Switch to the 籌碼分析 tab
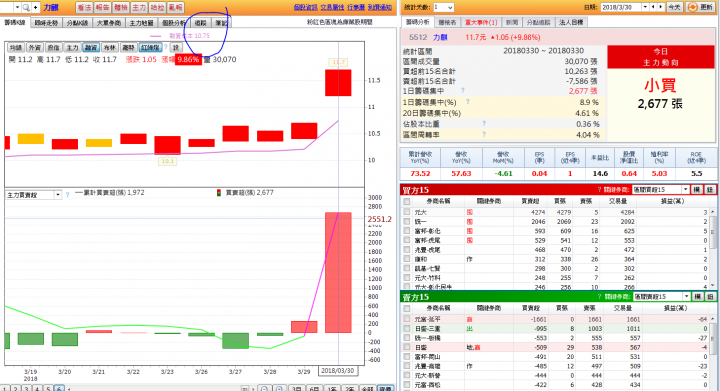Viewport: 720px width, 391px height. (x=417, y=22)
